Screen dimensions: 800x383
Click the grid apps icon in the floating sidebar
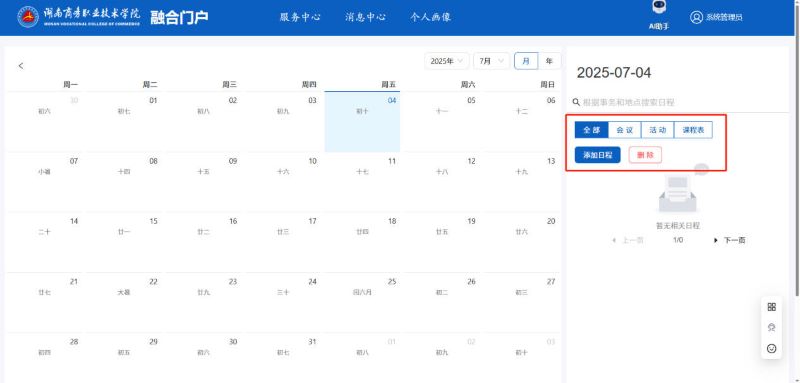click(x=771, y=307)
